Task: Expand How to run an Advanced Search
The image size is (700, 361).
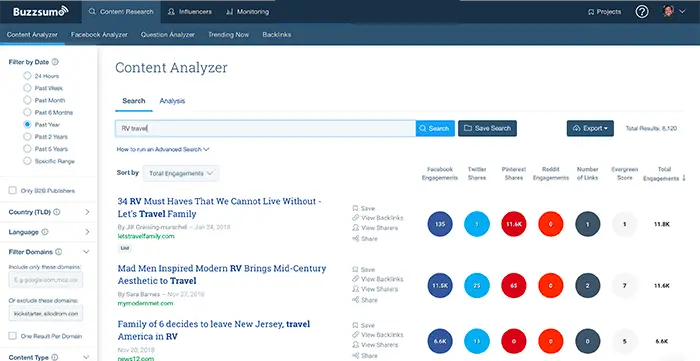Action: pos(163,149)
